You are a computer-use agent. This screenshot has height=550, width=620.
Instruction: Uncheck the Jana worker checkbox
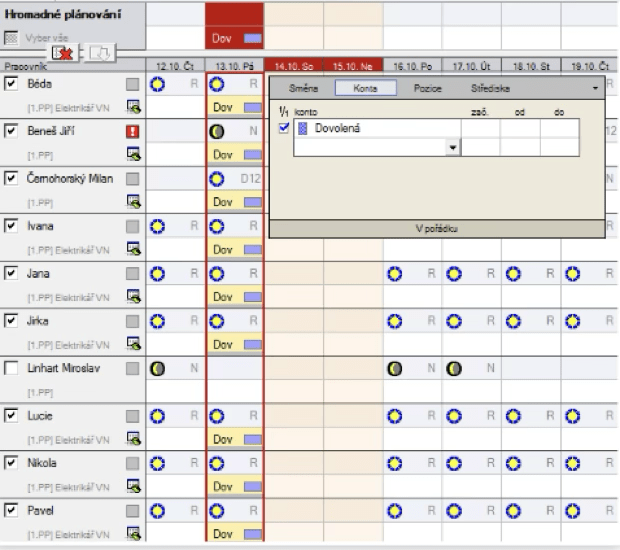11,273
